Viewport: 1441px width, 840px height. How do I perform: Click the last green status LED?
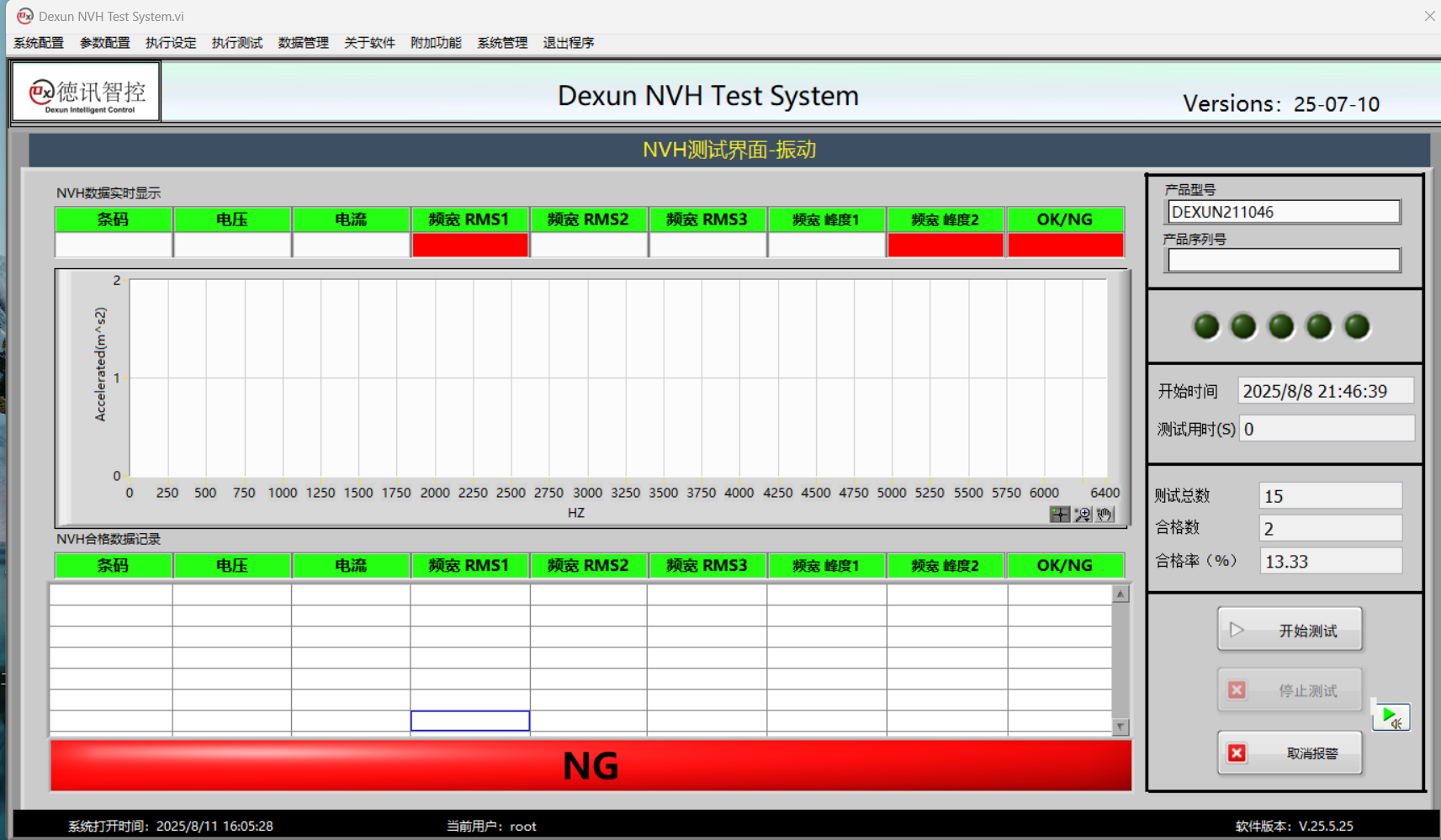pyautogui.click(x=1357, y=326)
